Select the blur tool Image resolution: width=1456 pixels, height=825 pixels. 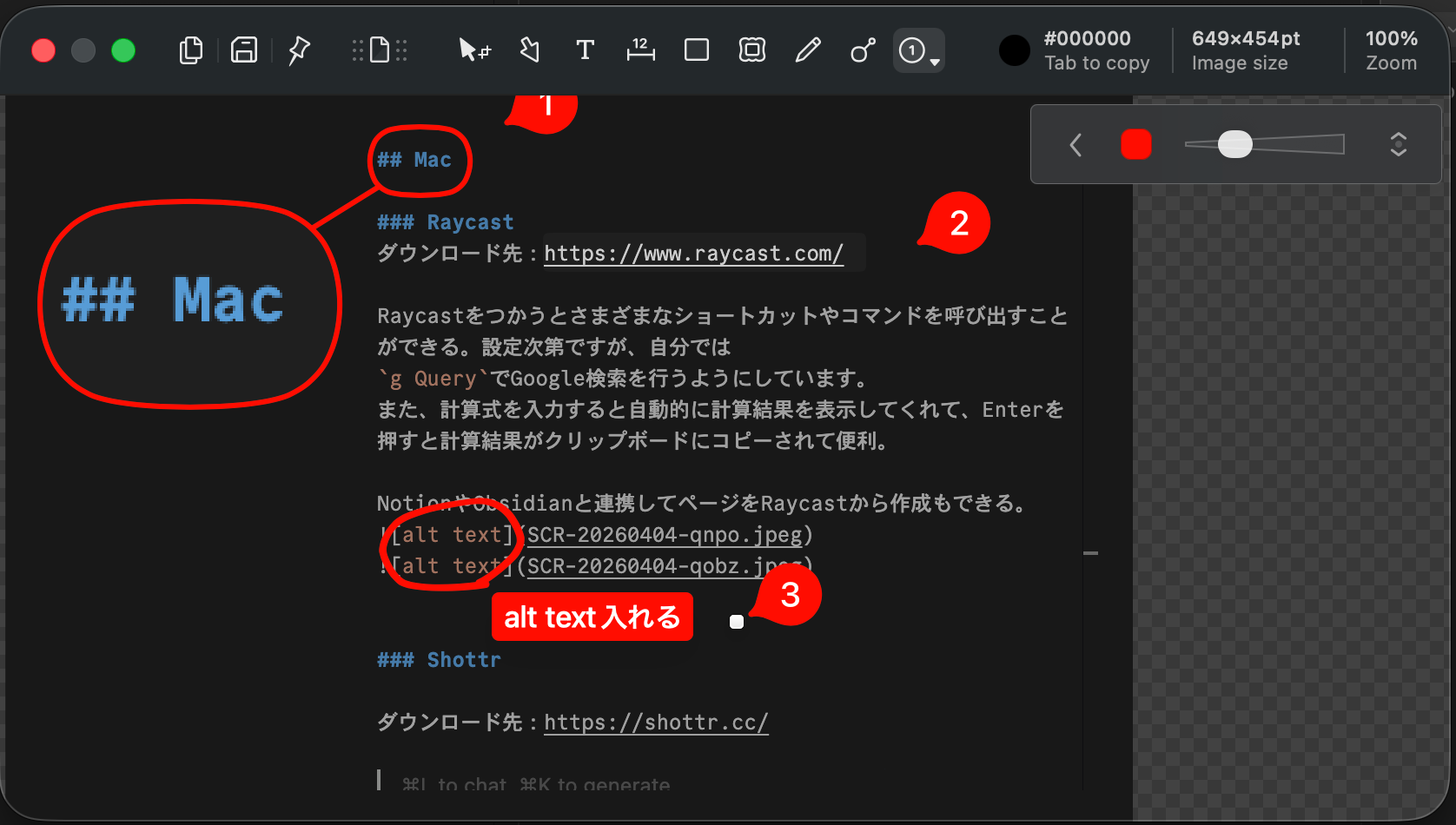(751, 49)
